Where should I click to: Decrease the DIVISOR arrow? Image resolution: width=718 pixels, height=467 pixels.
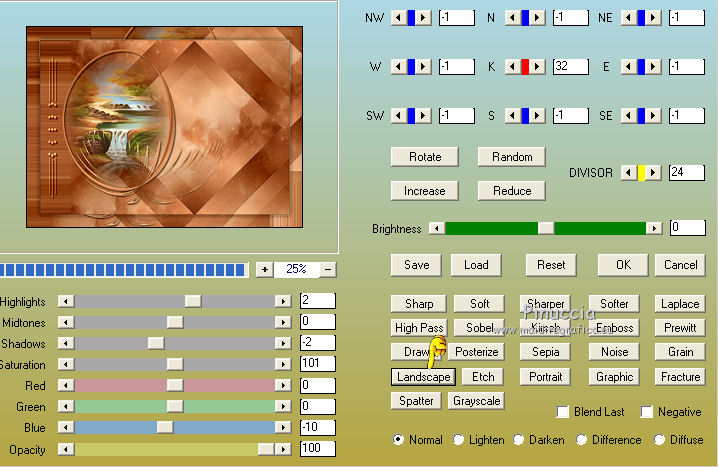629,173
